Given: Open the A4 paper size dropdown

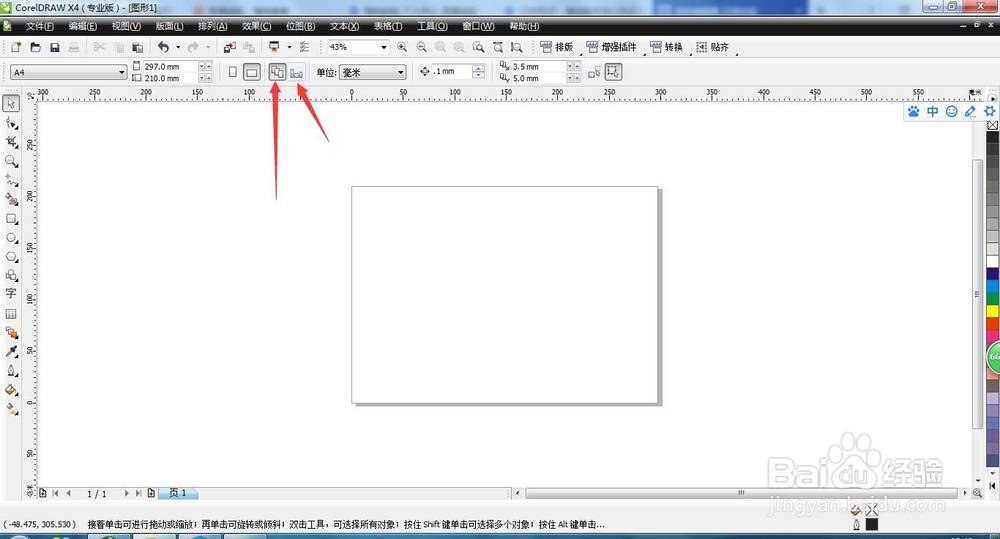Looking at the screenshot, I should pyautogui.click(x=121, y=73).
